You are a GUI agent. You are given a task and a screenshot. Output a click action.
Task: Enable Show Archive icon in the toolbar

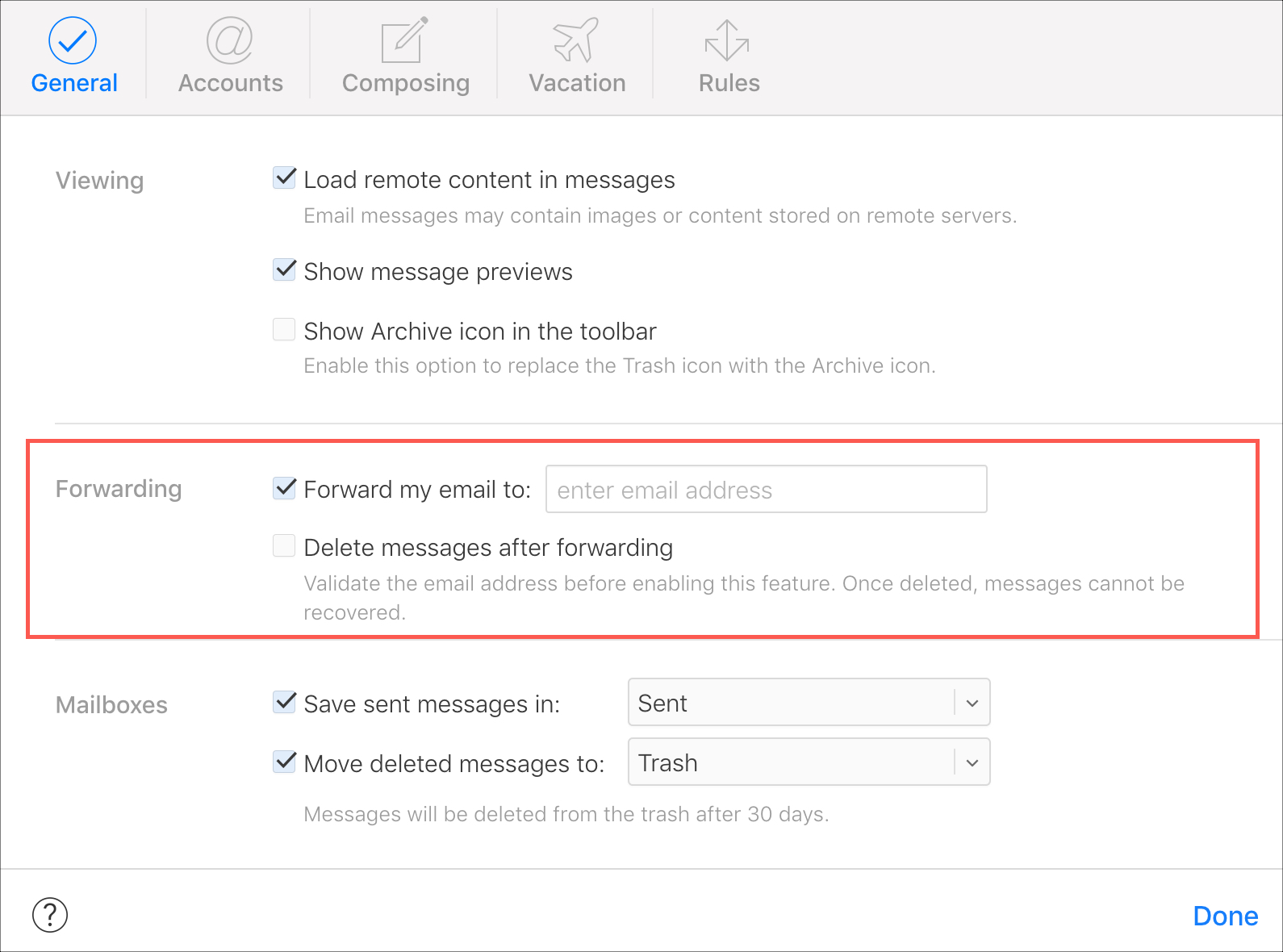coord(284,329)
